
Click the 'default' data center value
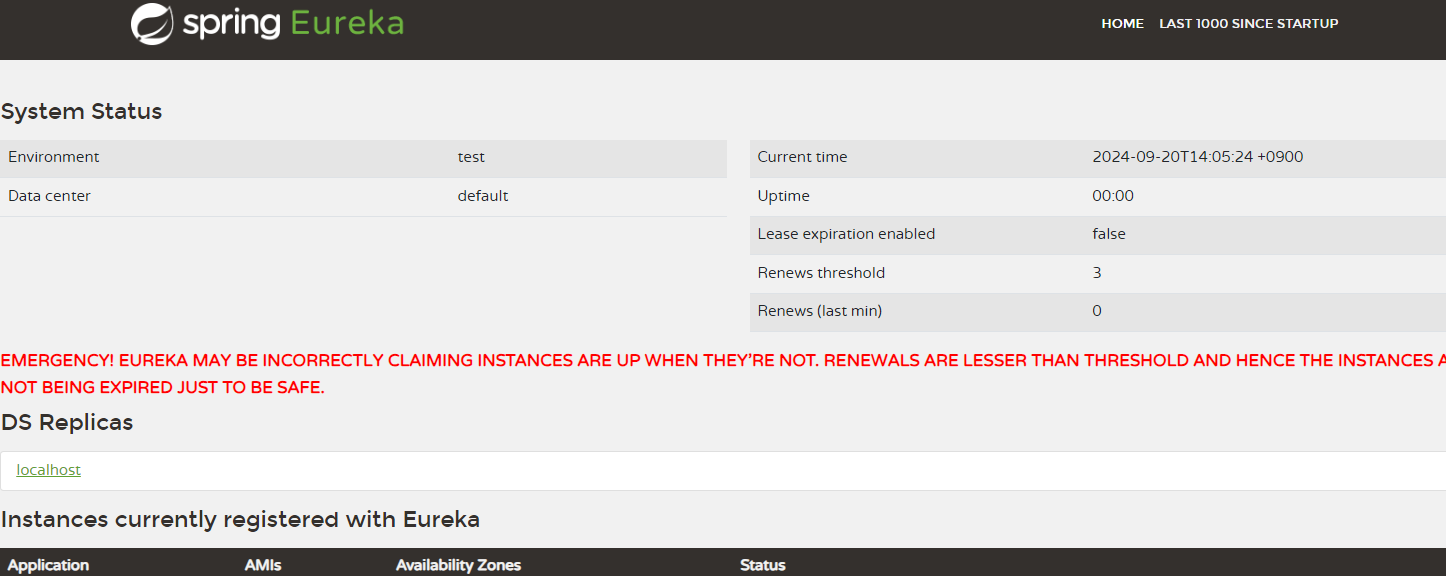point(483,196)
